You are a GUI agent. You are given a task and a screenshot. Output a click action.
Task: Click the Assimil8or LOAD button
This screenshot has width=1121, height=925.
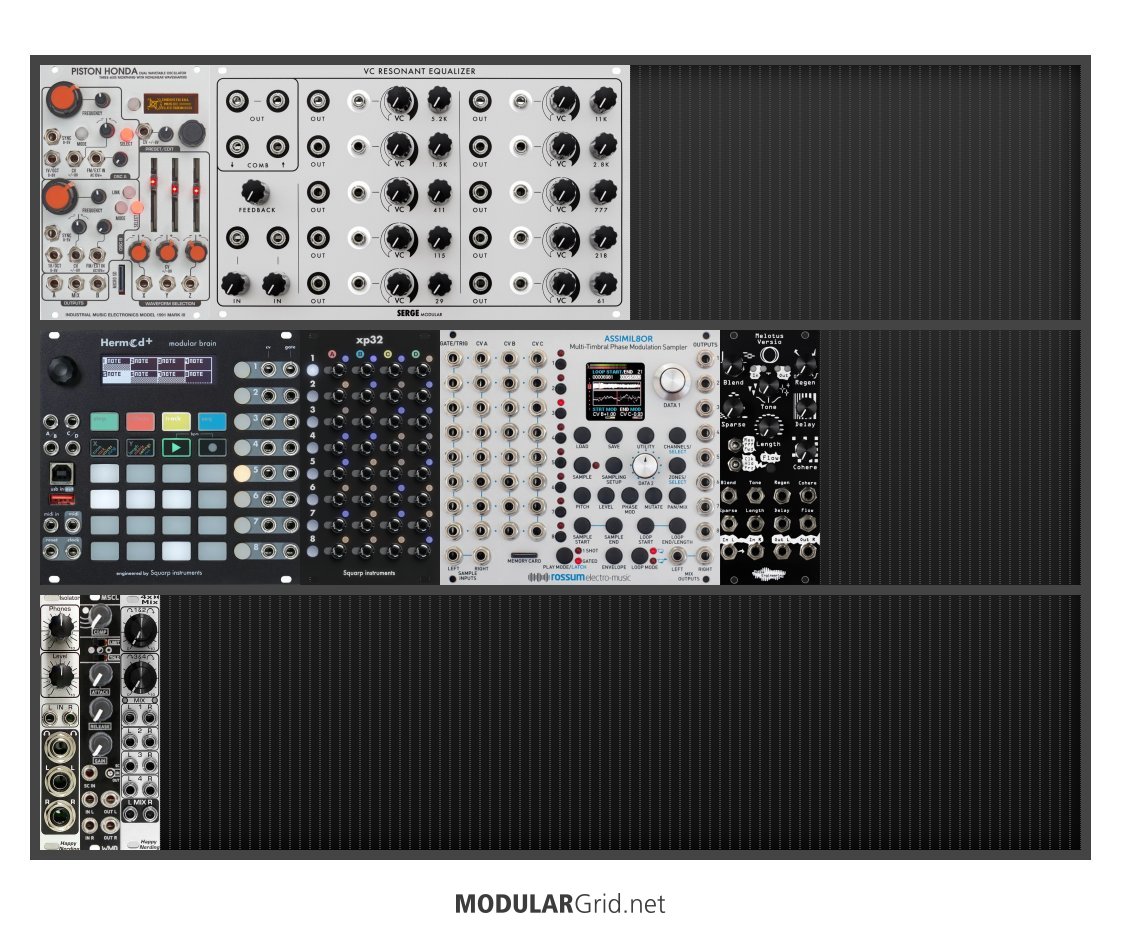click(582, 435)
